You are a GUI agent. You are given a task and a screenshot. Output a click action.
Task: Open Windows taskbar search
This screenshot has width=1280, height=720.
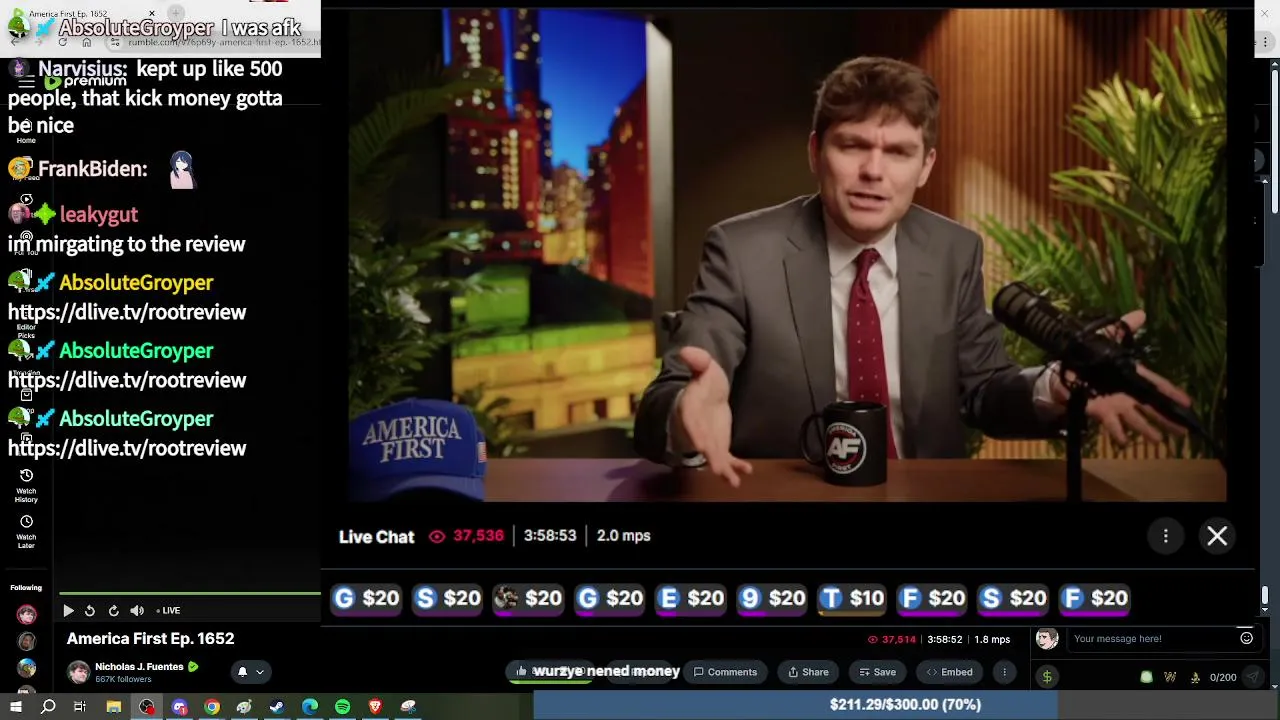point(48,707)
